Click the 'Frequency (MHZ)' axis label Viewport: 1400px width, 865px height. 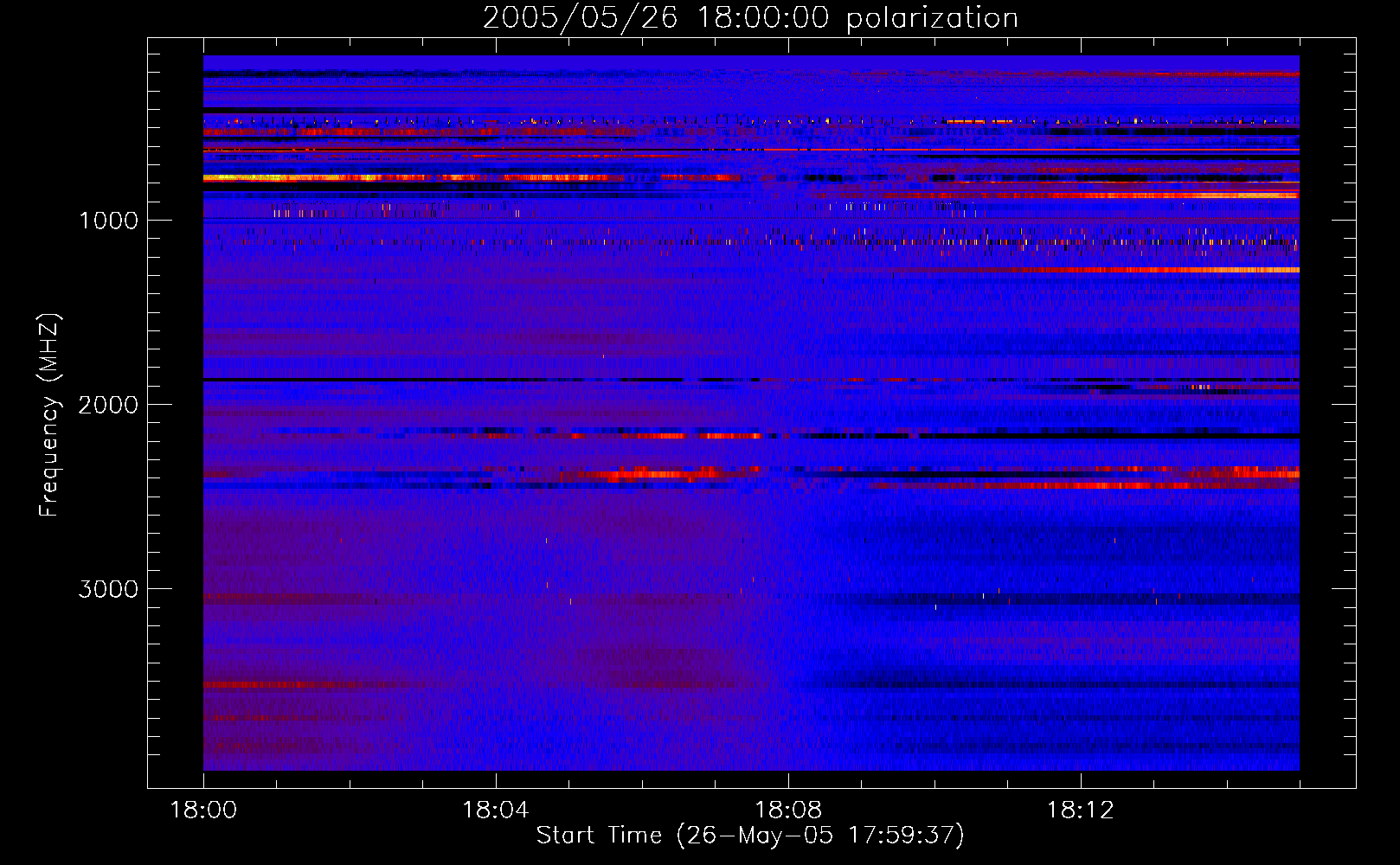tap(49, 415)
